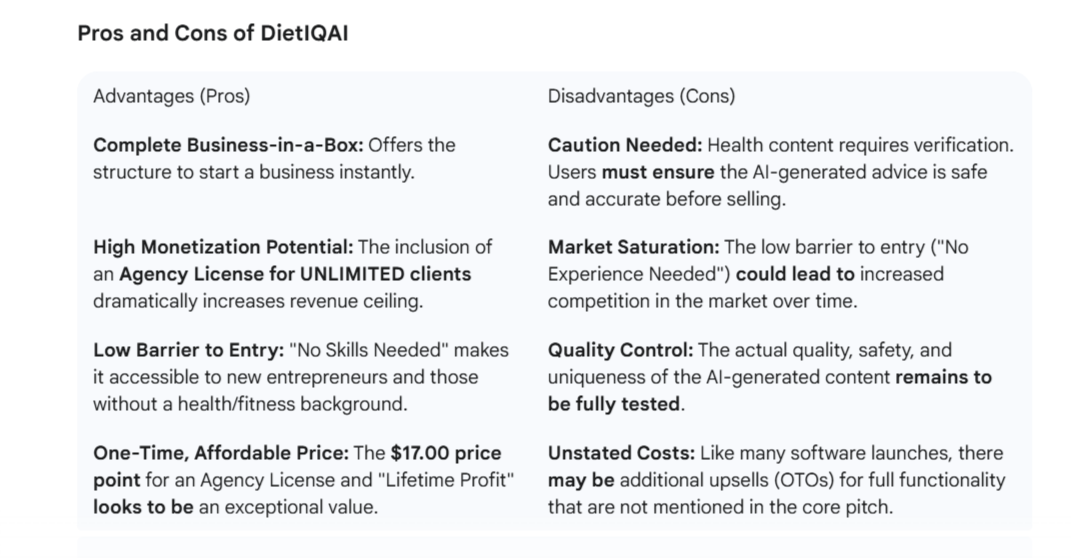The height and width of the screenshot is (558, 1071).
Task: Click the 'Low Barrier to Entry:' label
Action: pyautogui.click(x=189, y=350)
